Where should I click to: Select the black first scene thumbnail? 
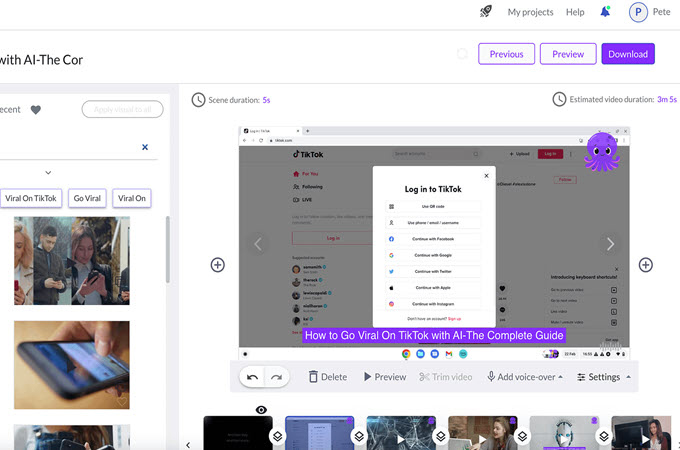pyautogui.click(x=238, y=433)
